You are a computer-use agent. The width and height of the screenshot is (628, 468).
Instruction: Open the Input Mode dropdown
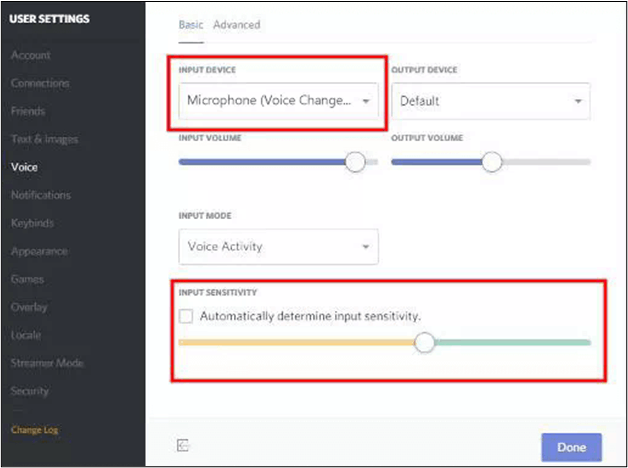[x=279, y=246]
